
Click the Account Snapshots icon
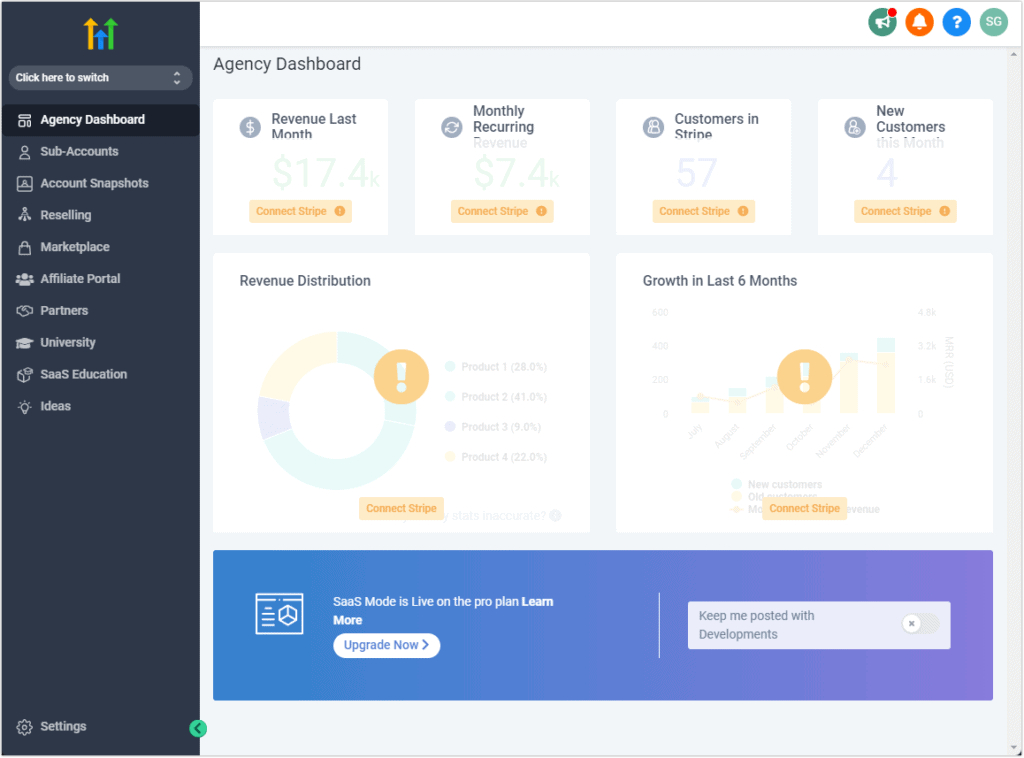click(x=24, y=184)
